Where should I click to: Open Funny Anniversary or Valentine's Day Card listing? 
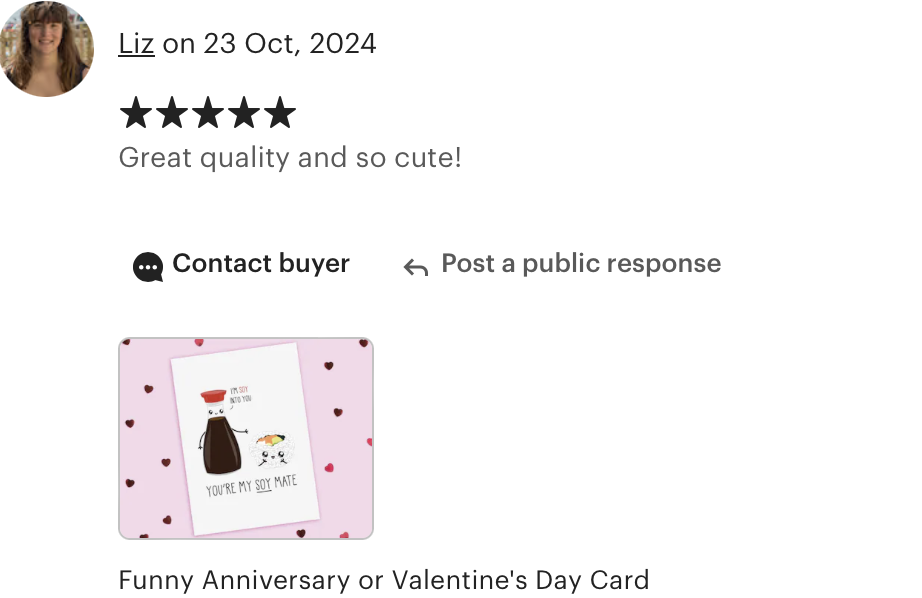[384, 580]
